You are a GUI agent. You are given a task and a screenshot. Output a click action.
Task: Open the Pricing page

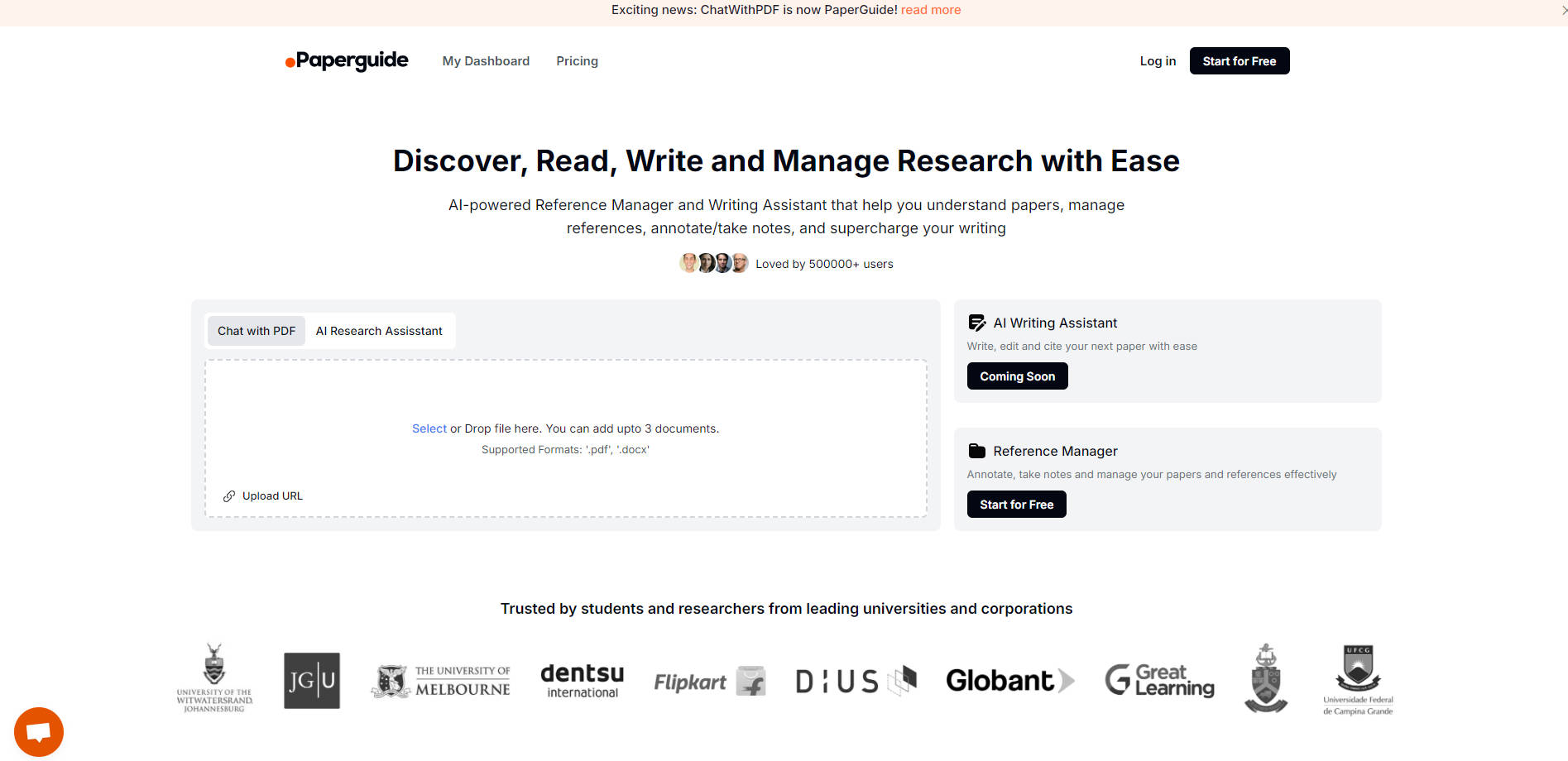pyautogui.click(x=577, y=60)
